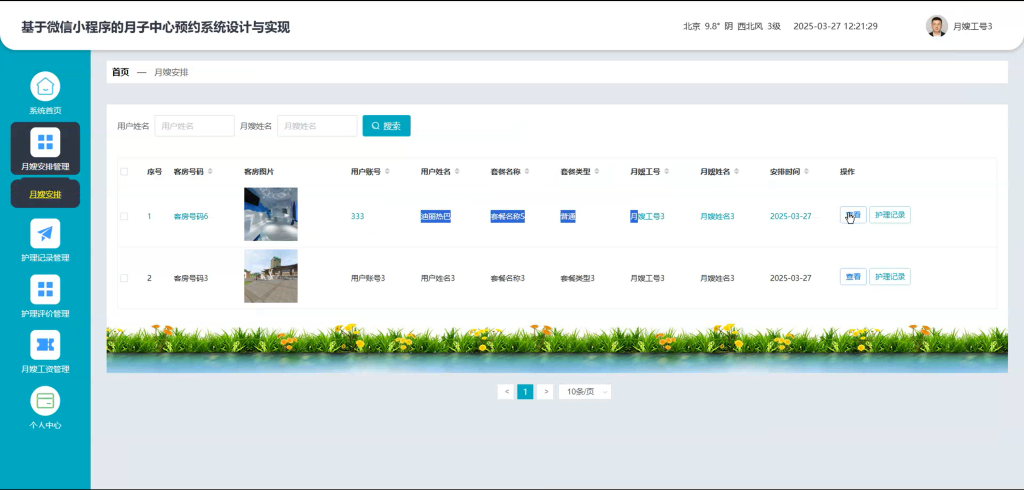
Task: Go to 护理记录管理 menu label
Action: (45, 257)
